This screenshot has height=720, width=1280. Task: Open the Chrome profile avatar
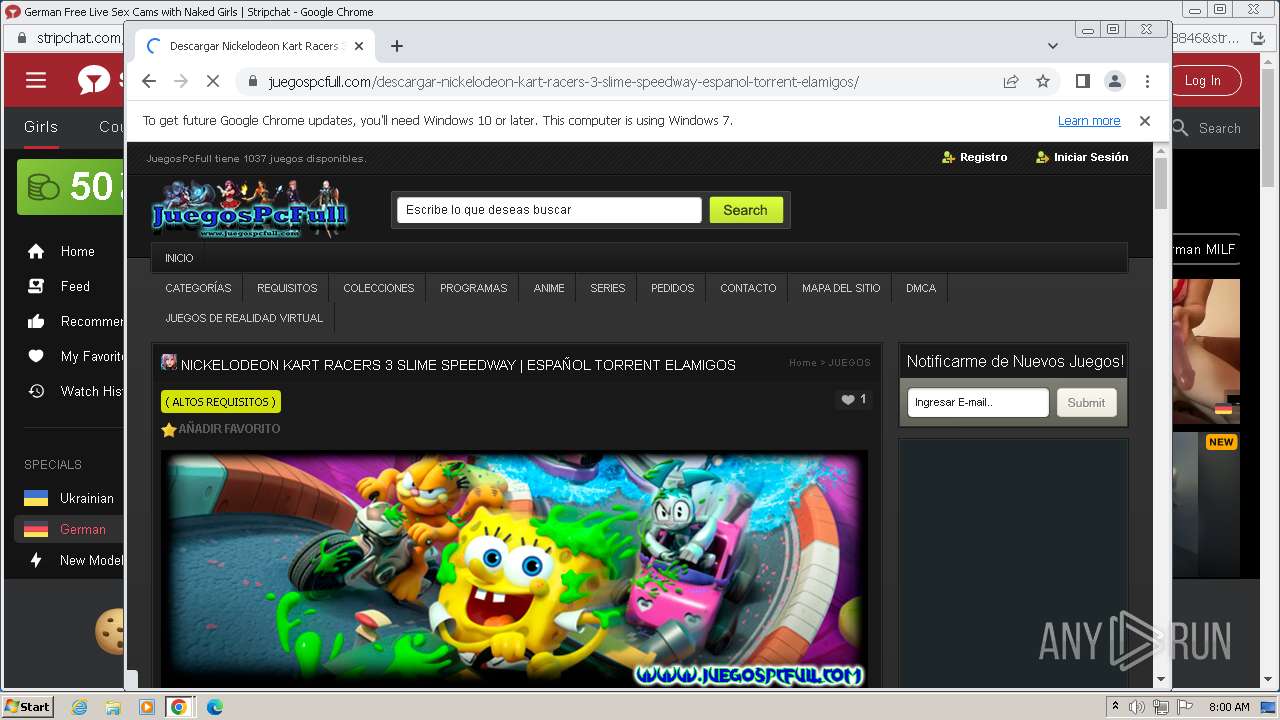(x=1114, y=81)
